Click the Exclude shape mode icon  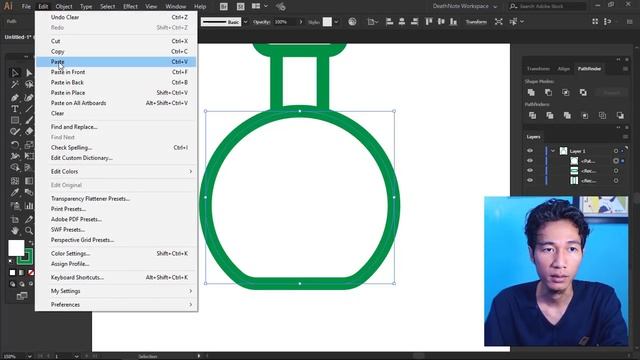pyautogui.click(x=583, y=93)
